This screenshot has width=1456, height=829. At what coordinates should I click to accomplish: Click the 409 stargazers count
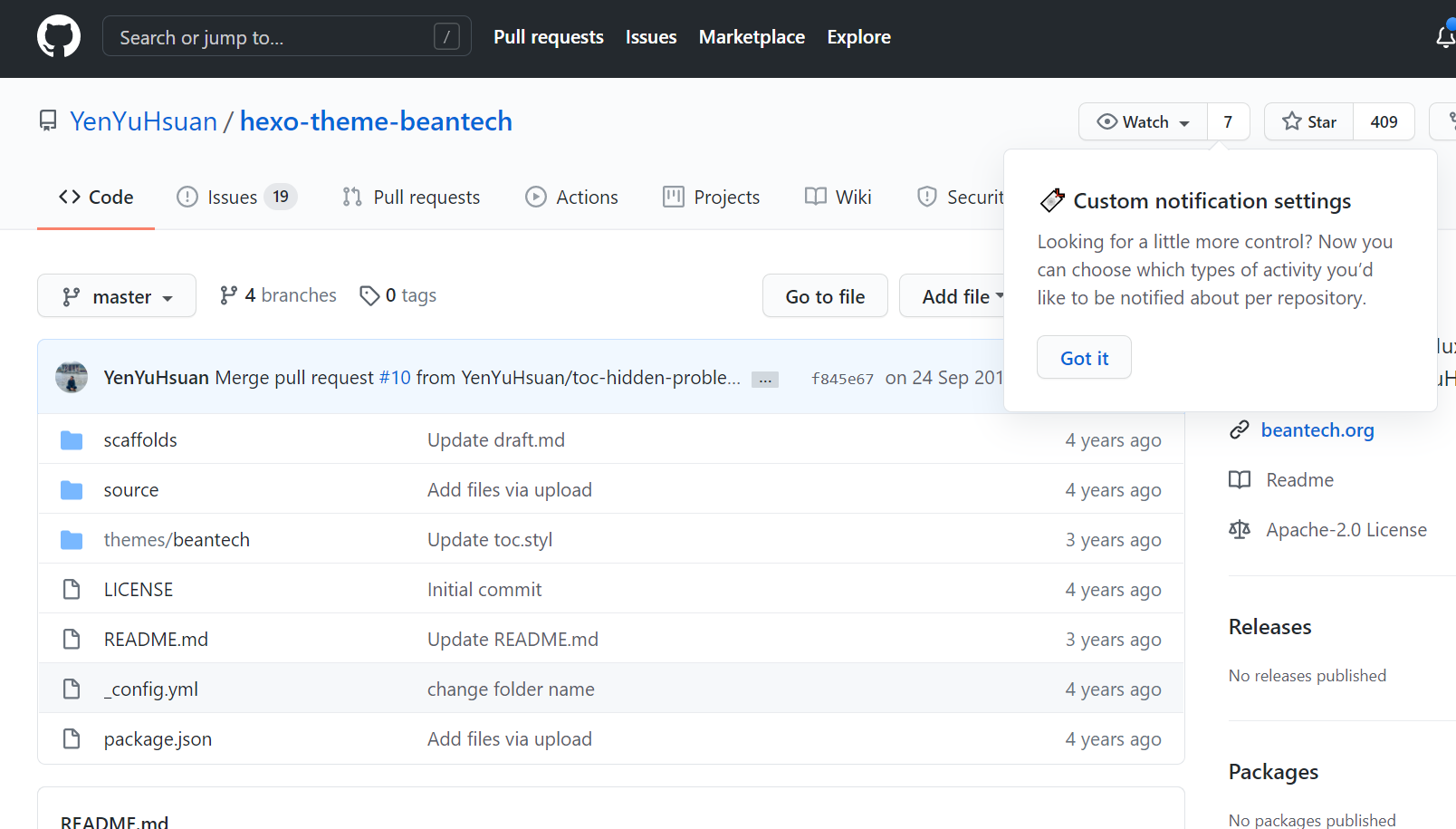pyautogui.click(x=1384, y=121)
